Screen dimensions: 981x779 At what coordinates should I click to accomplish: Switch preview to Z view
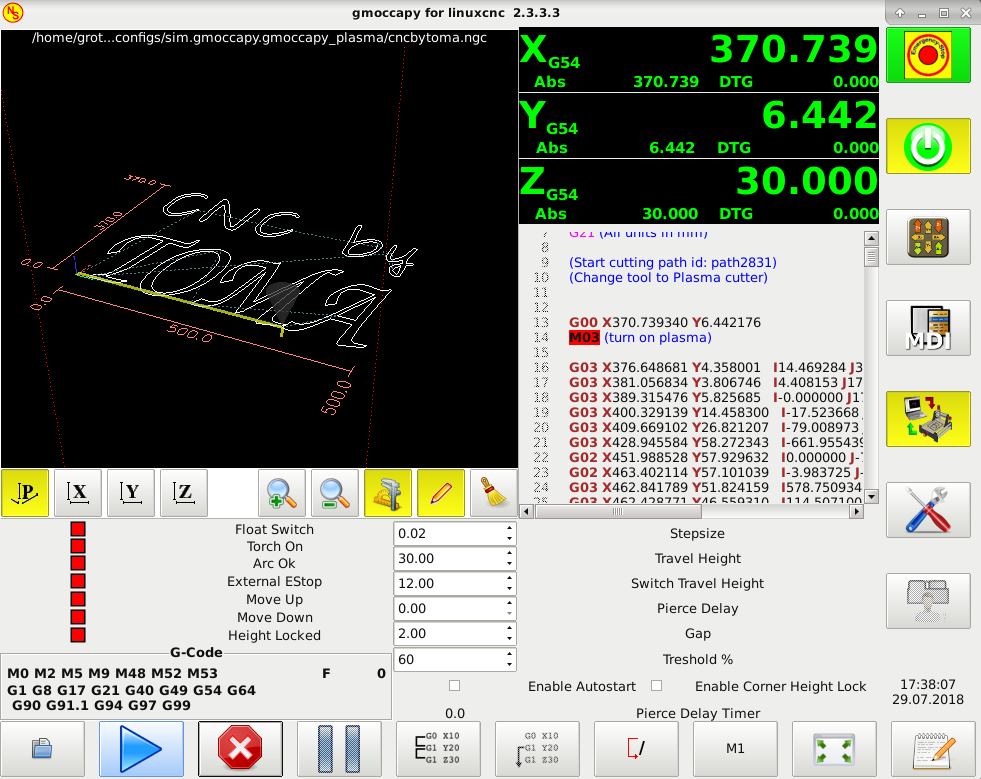pyautogui.click(x=184, y=493)
